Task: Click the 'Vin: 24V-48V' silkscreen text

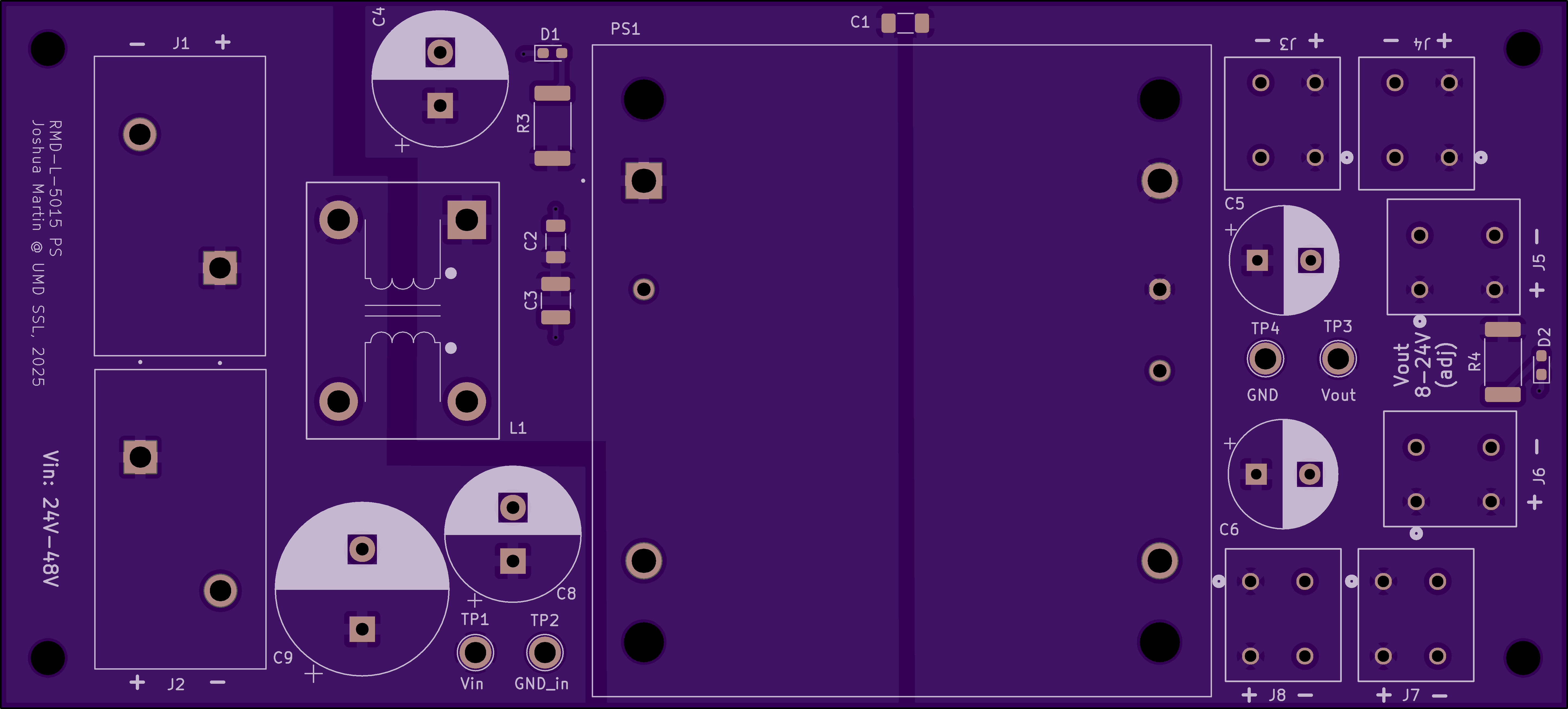Action: (51, 518)
